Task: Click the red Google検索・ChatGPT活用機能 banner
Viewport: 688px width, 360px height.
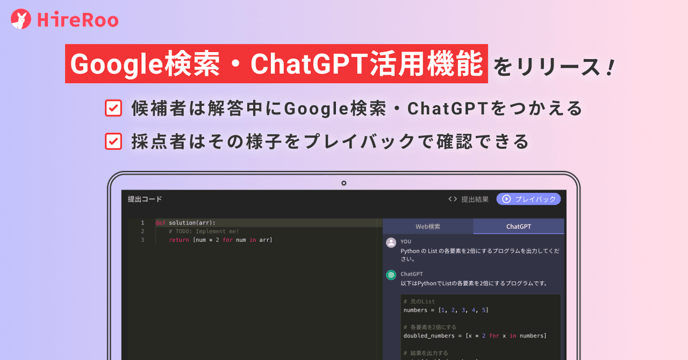Action: (x=276, y=64)
